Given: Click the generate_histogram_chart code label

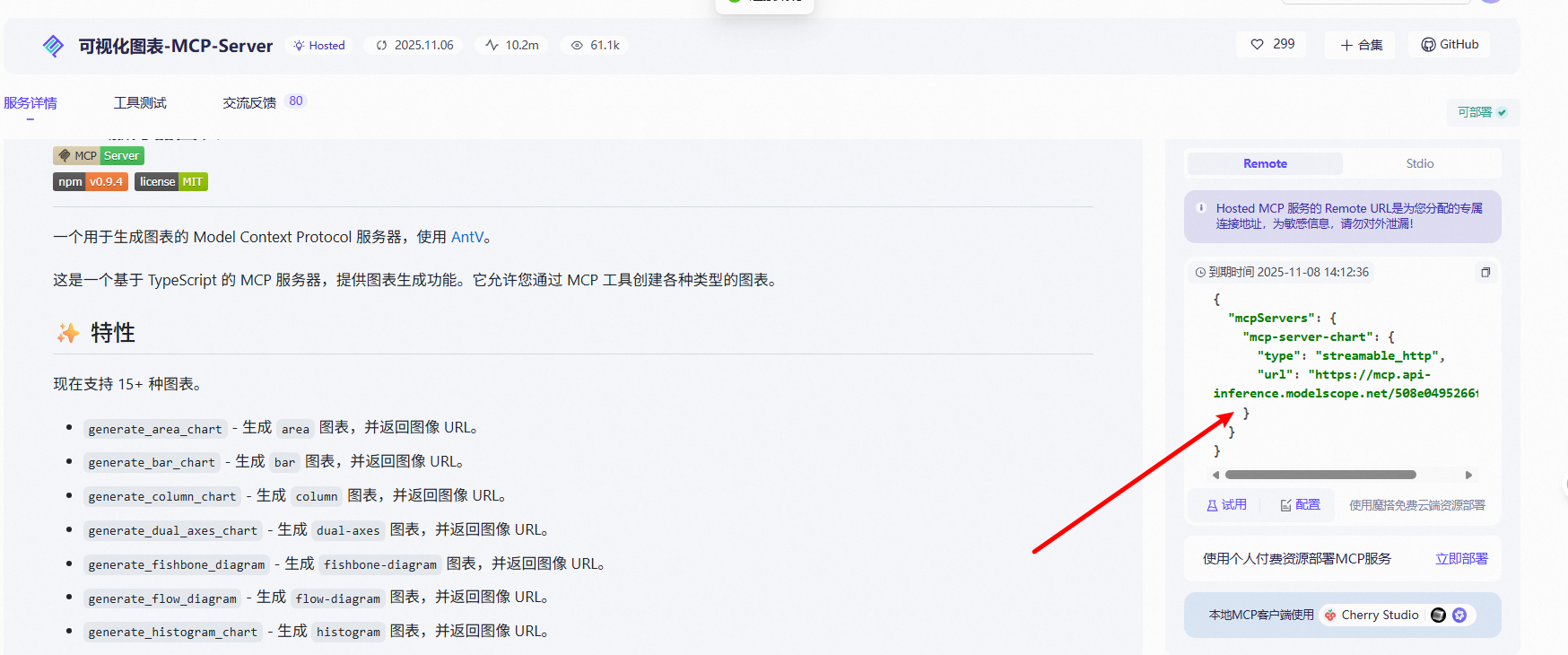Looking at the screenshot, I should tap(172, 632).
